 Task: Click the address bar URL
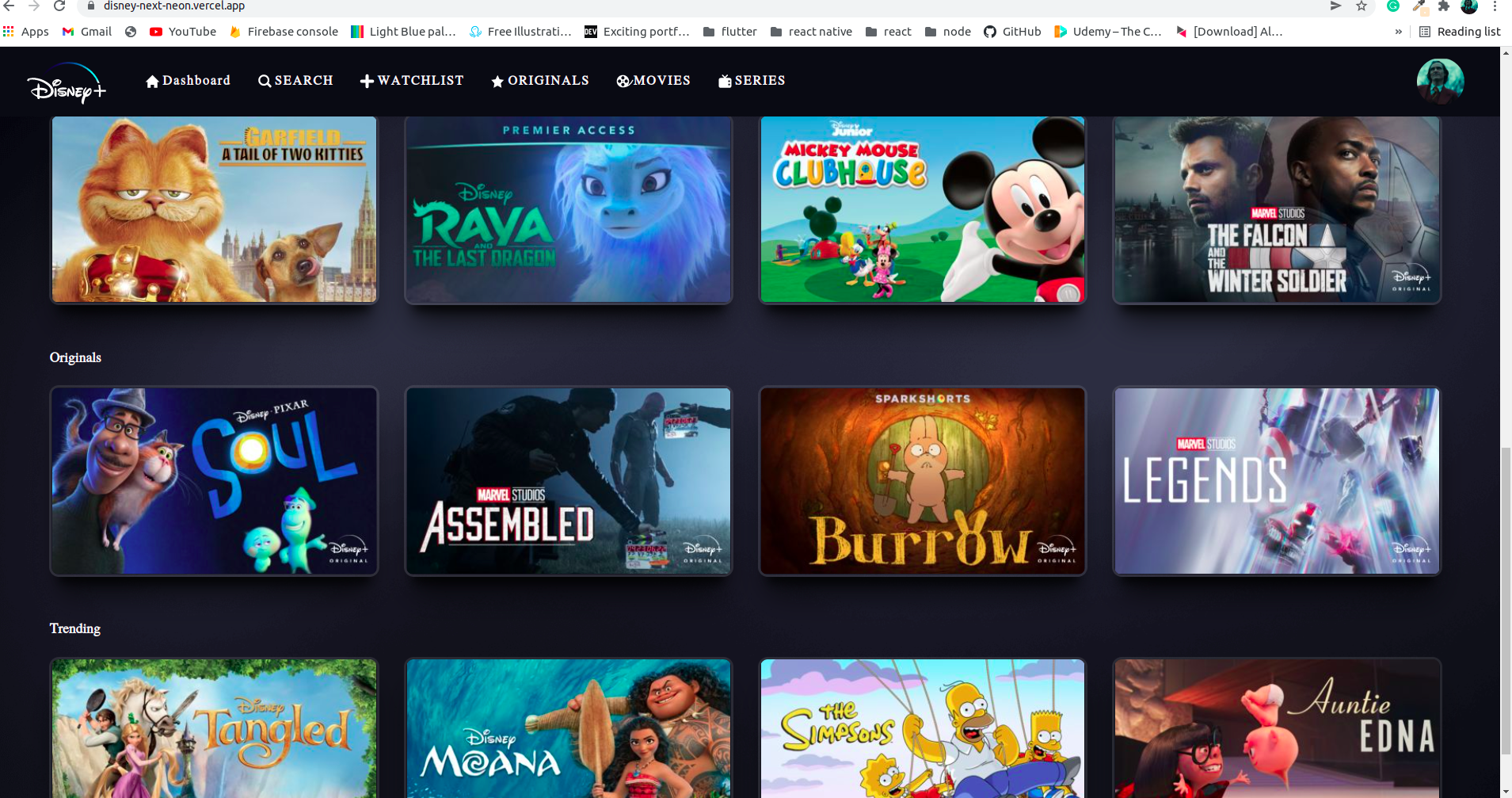coord(174,6)
